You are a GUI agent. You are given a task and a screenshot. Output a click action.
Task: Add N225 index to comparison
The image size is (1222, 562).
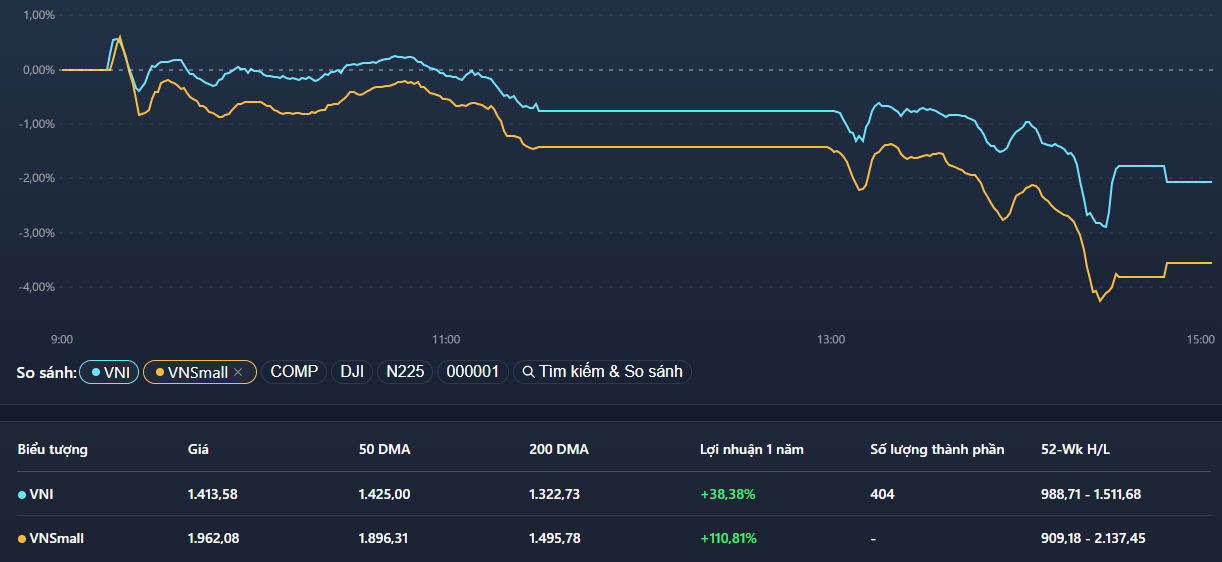click(404, 372)
